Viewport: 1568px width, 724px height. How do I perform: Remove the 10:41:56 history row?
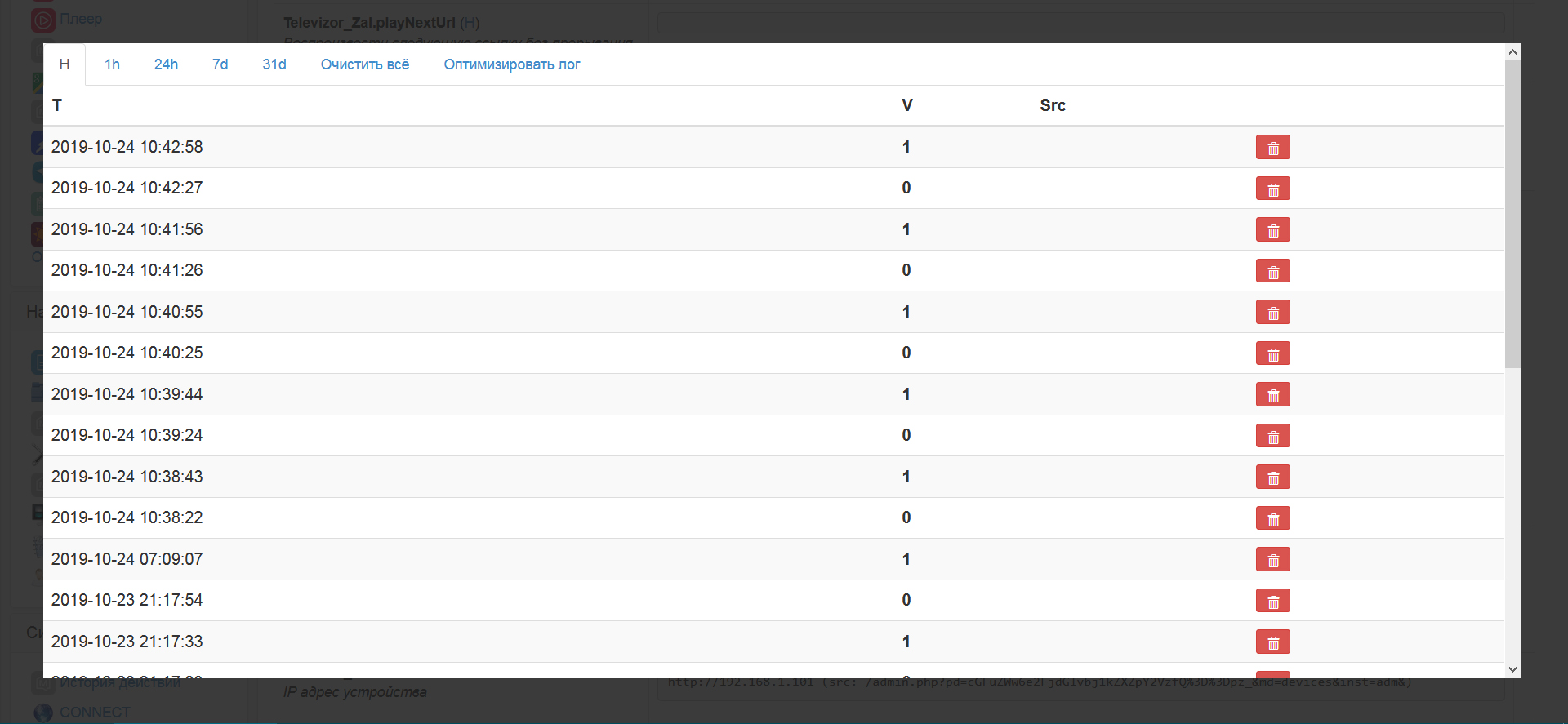click(x=1272, y=230)
